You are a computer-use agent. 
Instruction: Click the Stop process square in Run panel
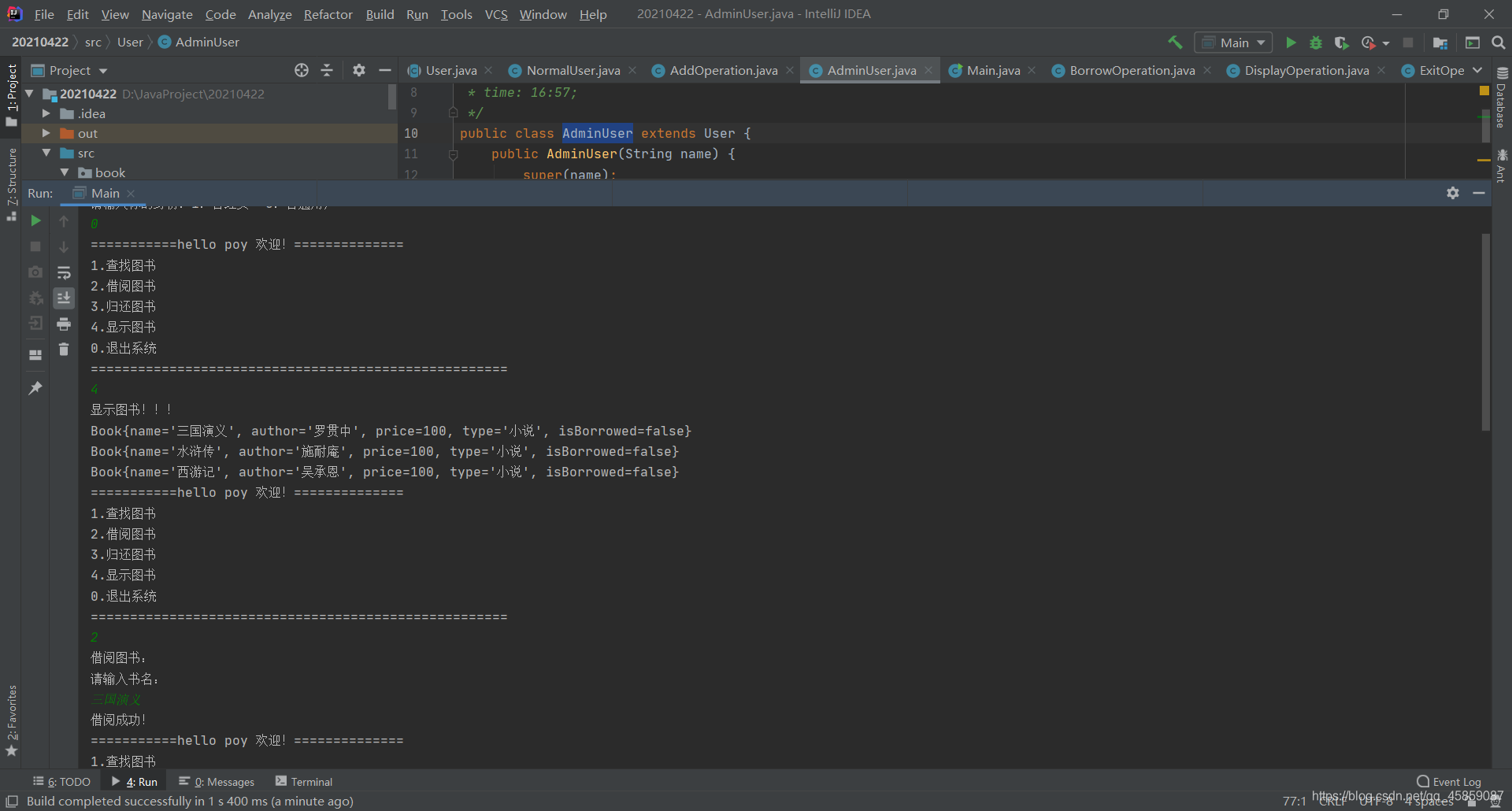click(35, 246)
